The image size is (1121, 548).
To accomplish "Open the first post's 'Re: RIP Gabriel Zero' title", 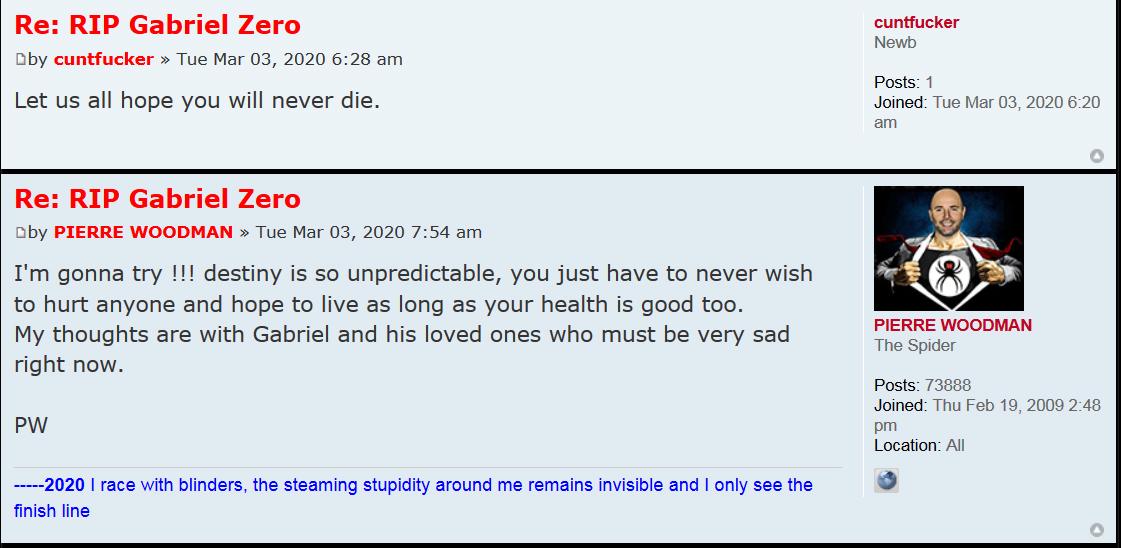I will pyautogui.click(x=157, y=25).
